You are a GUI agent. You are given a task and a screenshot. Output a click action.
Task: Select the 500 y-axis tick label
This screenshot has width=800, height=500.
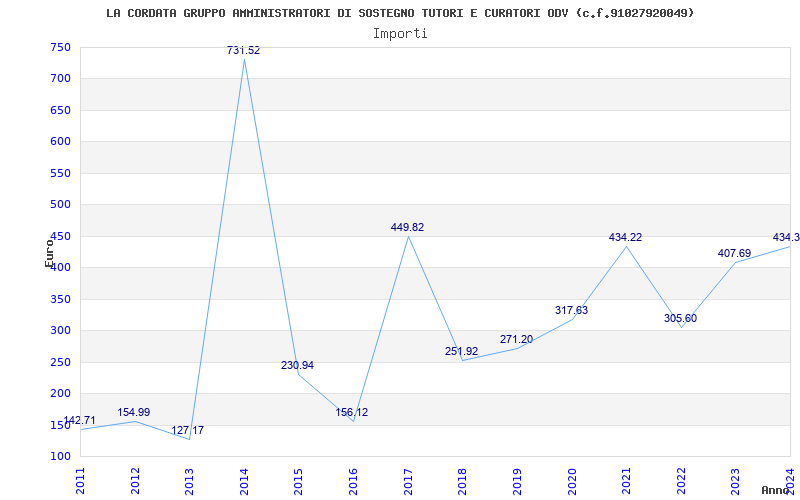[x=60, y=205]
